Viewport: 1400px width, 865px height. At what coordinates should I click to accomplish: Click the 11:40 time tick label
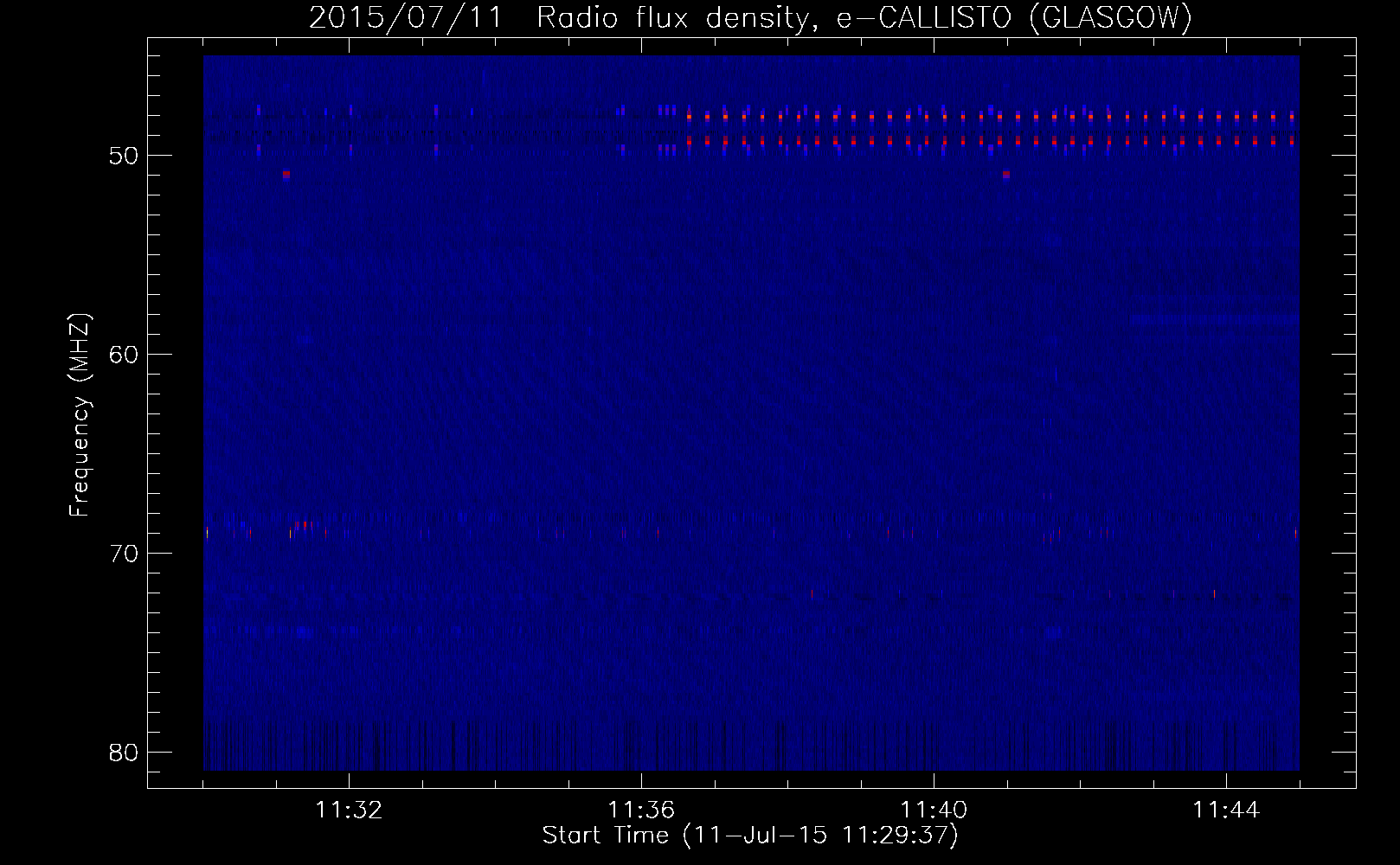[x=934, y=811]
